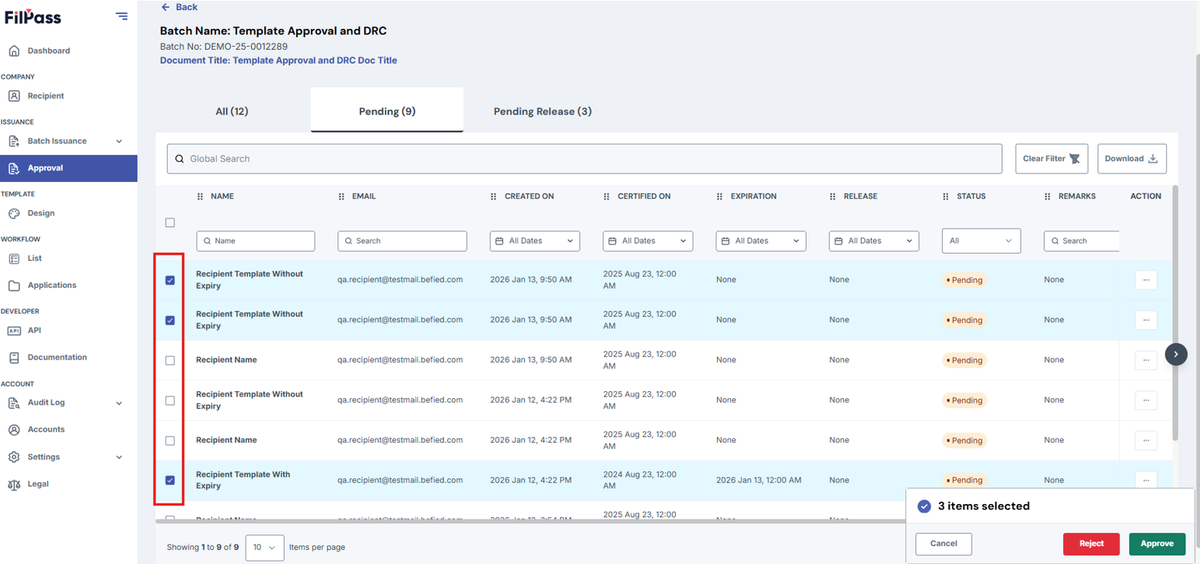The image size is (1200, 564).
Task: Check the select-all header checkbox
Action: (x=170, y=222)
